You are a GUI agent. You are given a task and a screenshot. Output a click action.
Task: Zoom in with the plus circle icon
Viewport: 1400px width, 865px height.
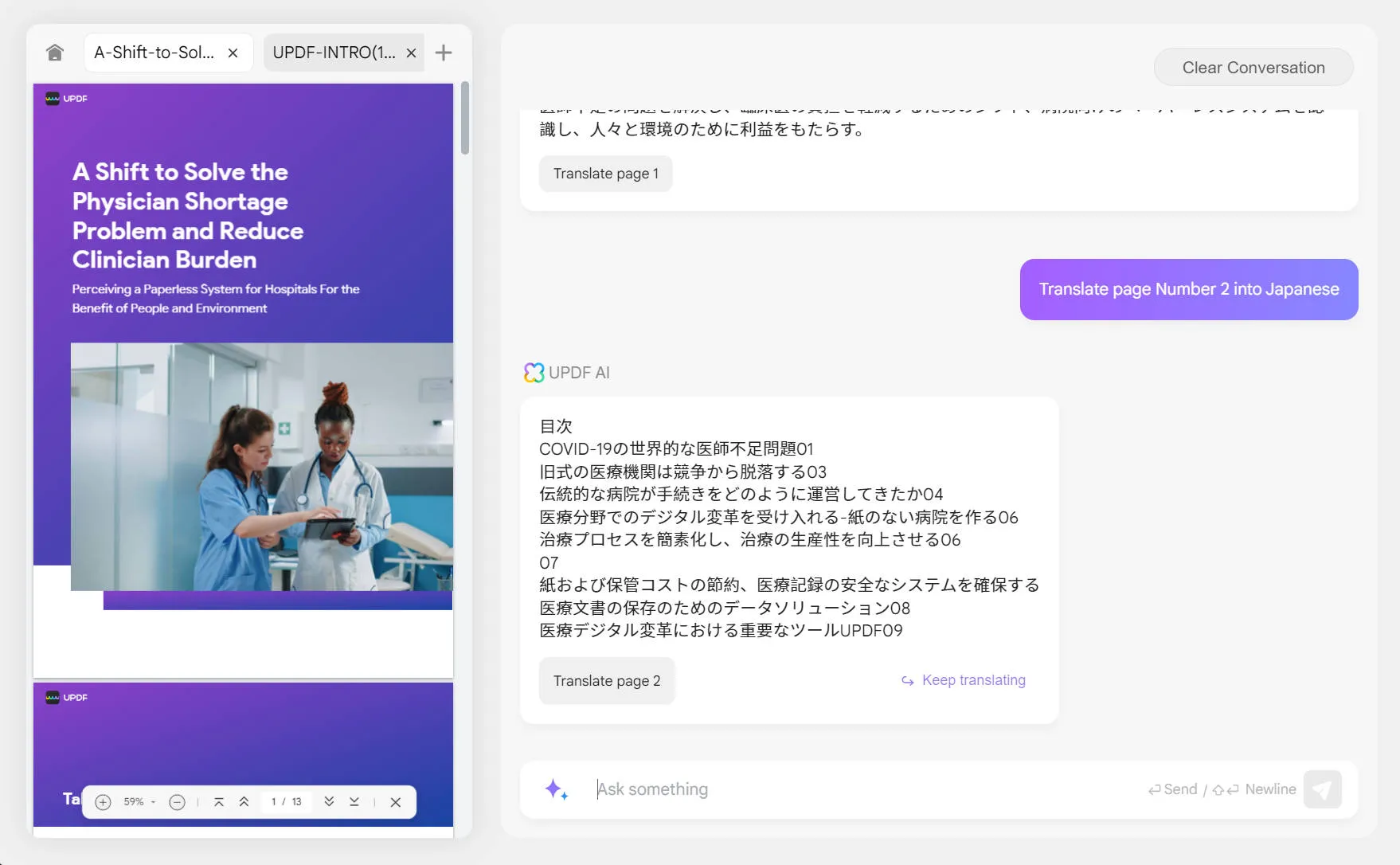pyautogui.click(x=103, y=802)
